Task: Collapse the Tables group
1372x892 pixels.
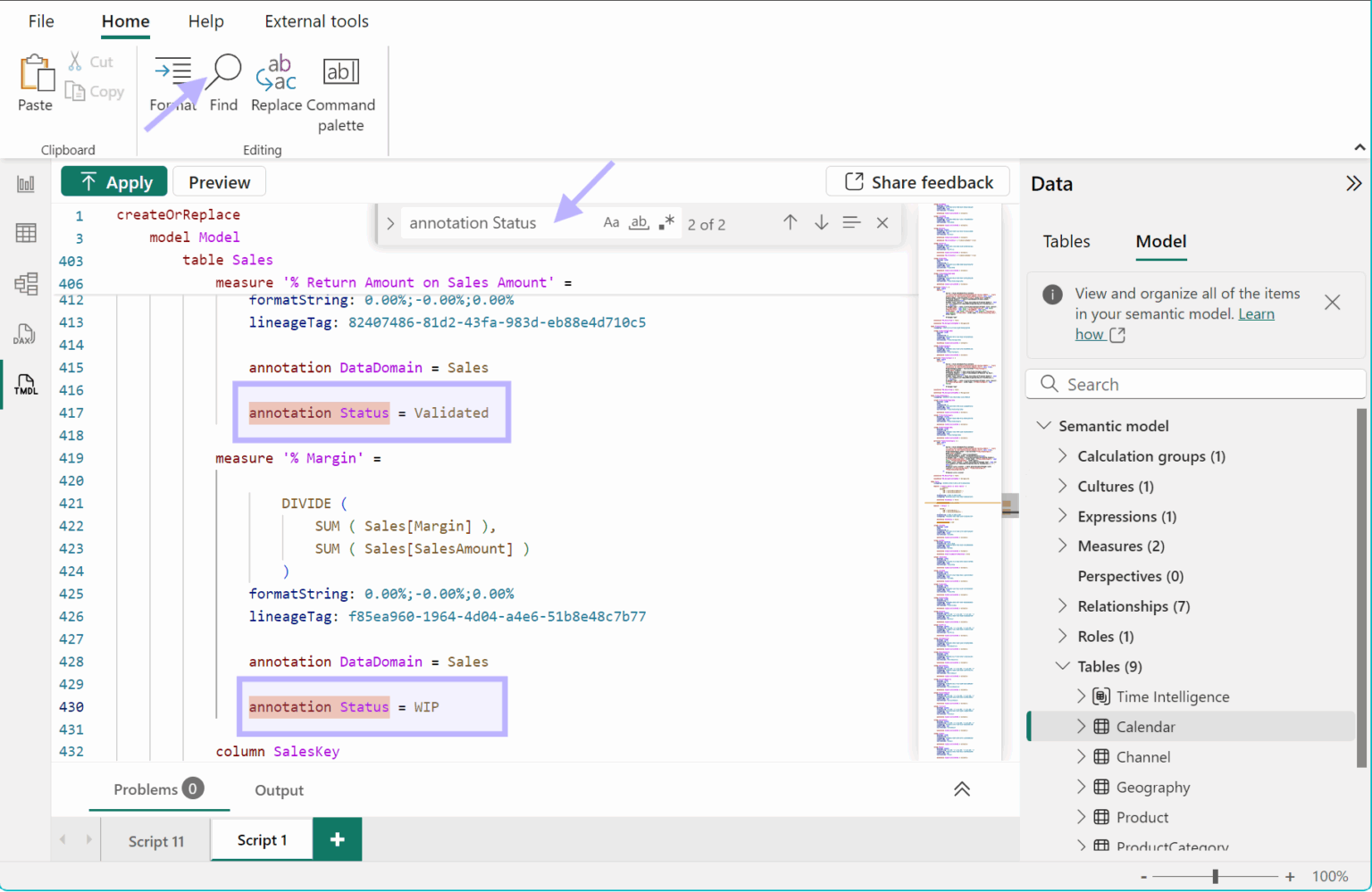Action: (1062, 666)
